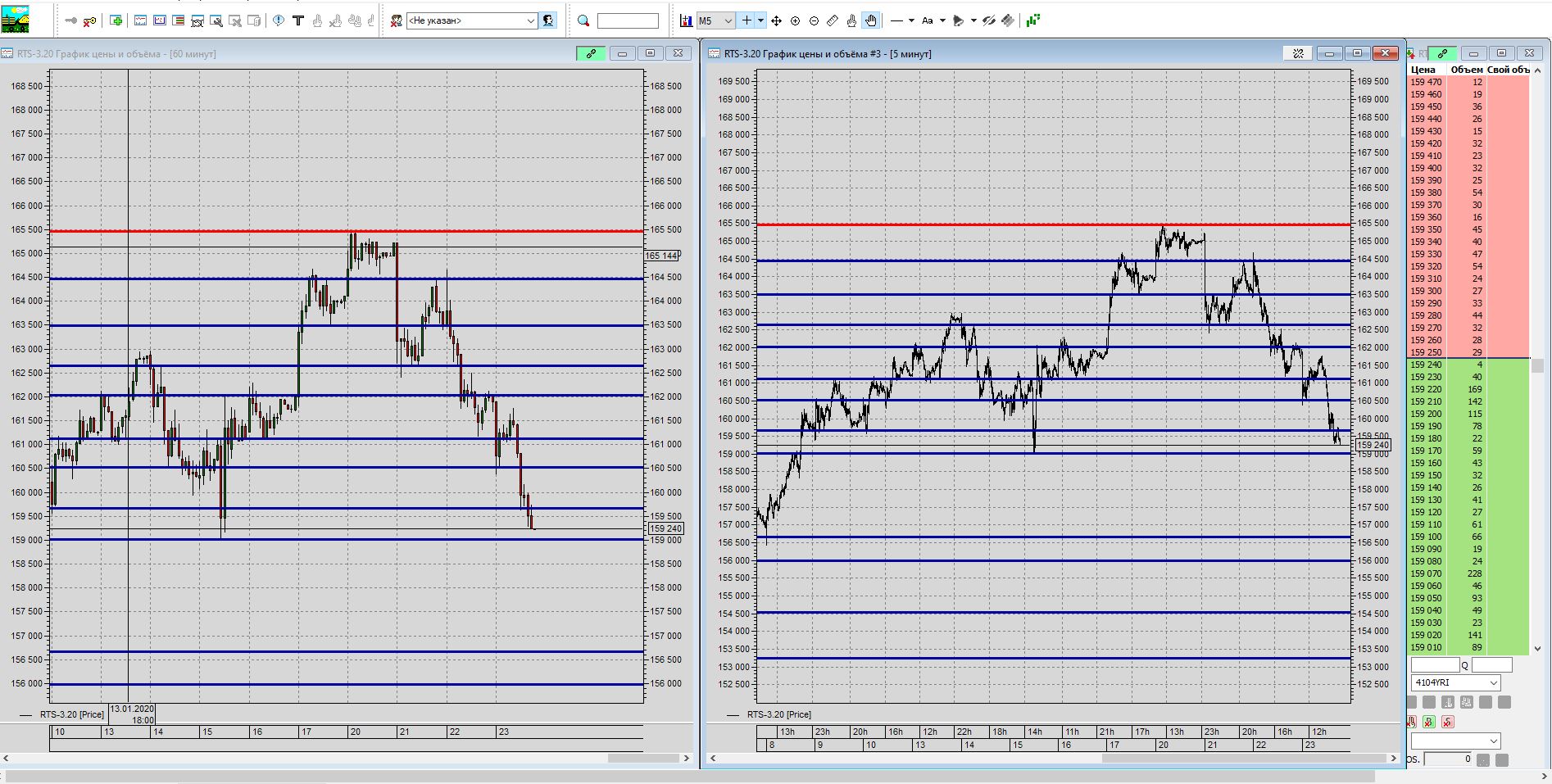Click the bid row at price 159 220
The width and height of the screenshot is (1552, 784).
pyautogui.click(x=1469, y=389)
